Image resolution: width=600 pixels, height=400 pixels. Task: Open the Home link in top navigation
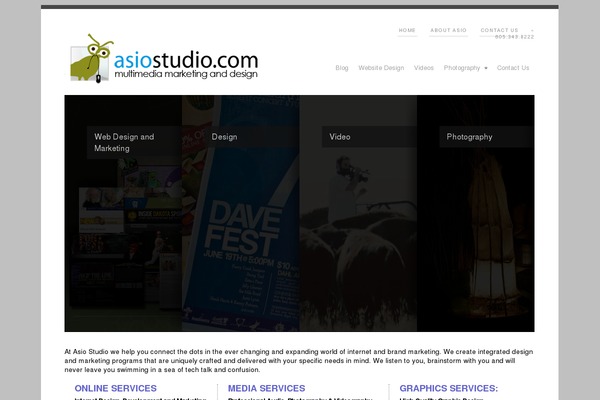point(407,30)
